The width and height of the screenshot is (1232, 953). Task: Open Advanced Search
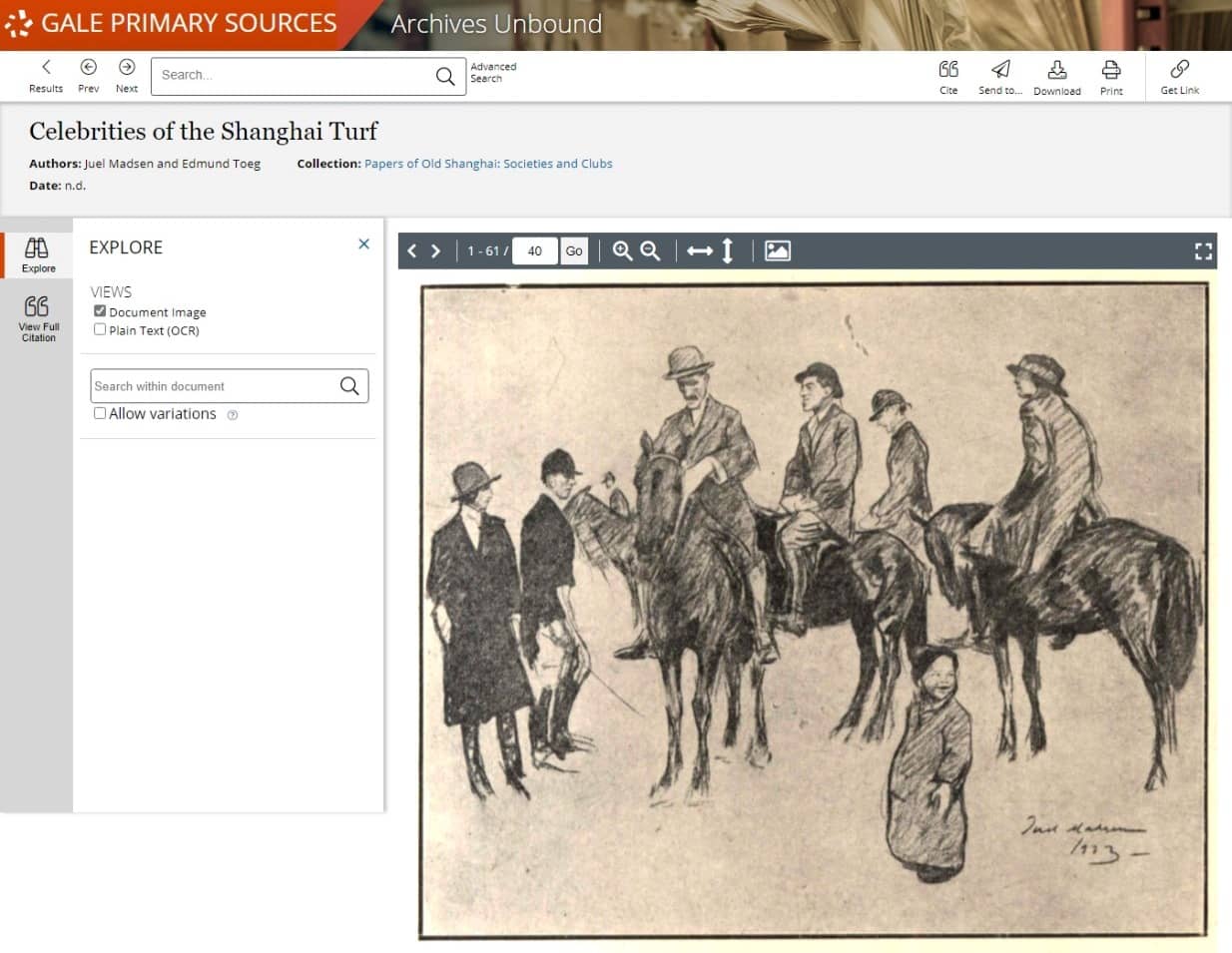pos(493,73)
